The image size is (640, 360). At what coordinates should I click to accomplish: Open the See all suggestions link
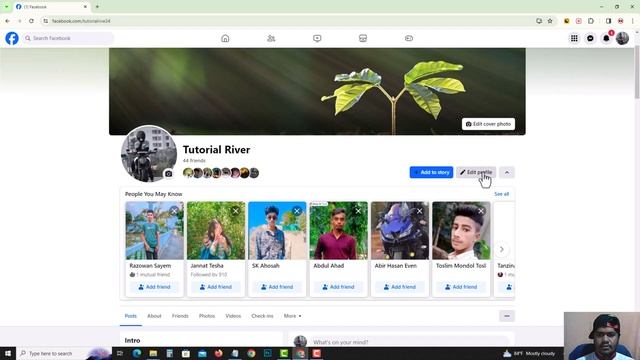[x=502, y=194]
